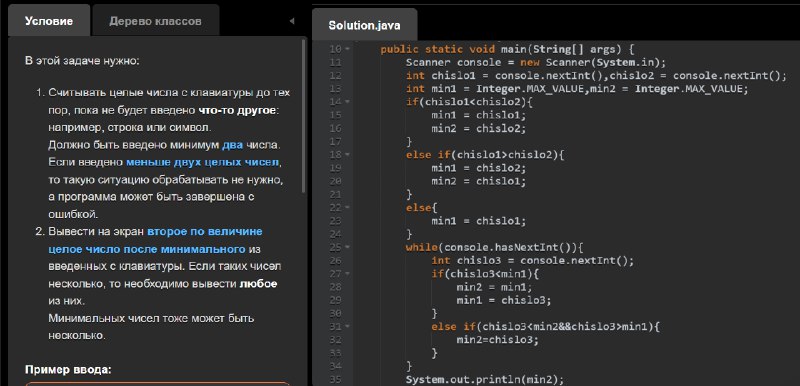Screen dimensions: 800x386
Task: Open the Дерево классов tab
Action: 155,21
